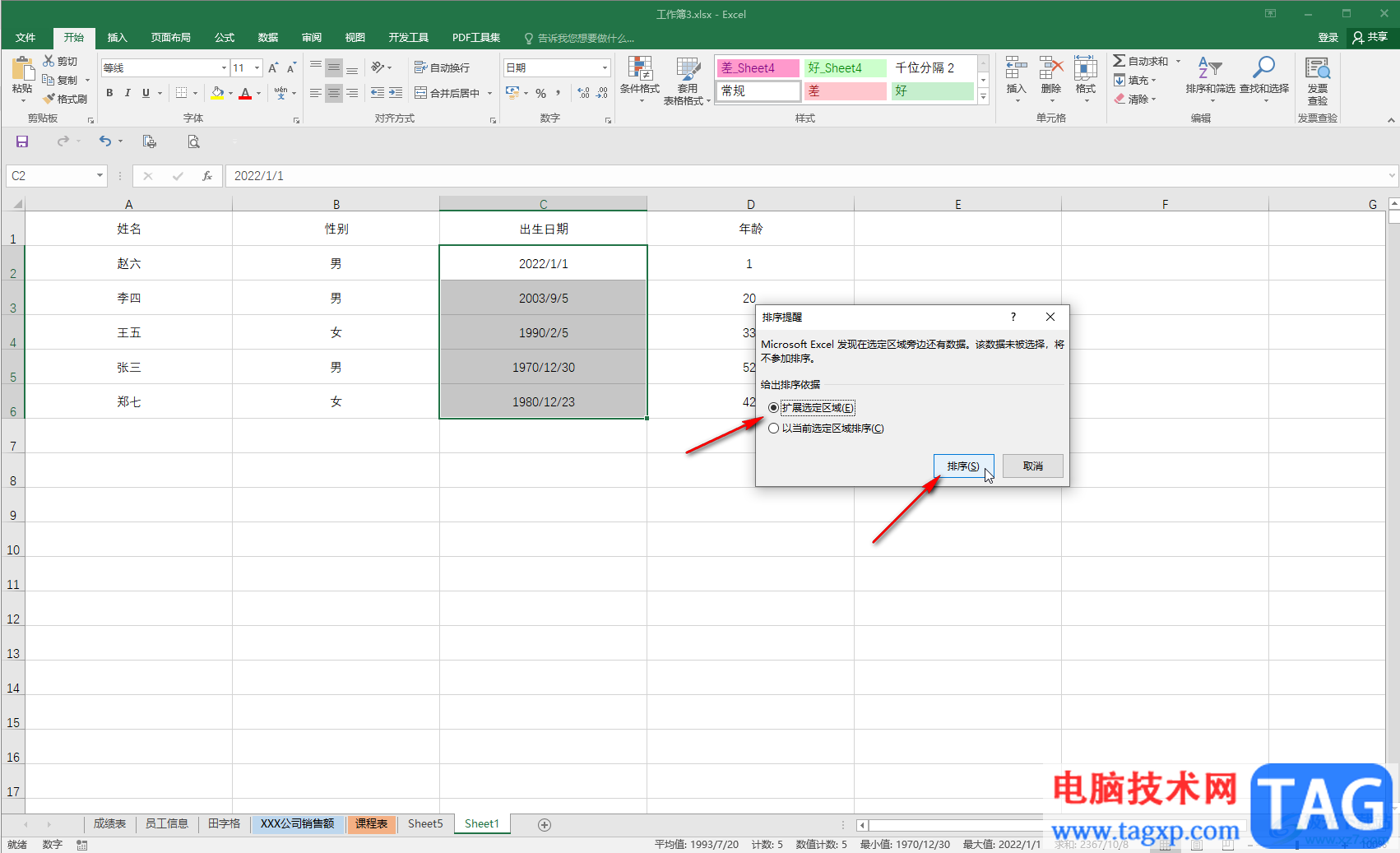Click the Wrap Text button
Viewport: 1400px width, 853px height.
pos(443,67)
